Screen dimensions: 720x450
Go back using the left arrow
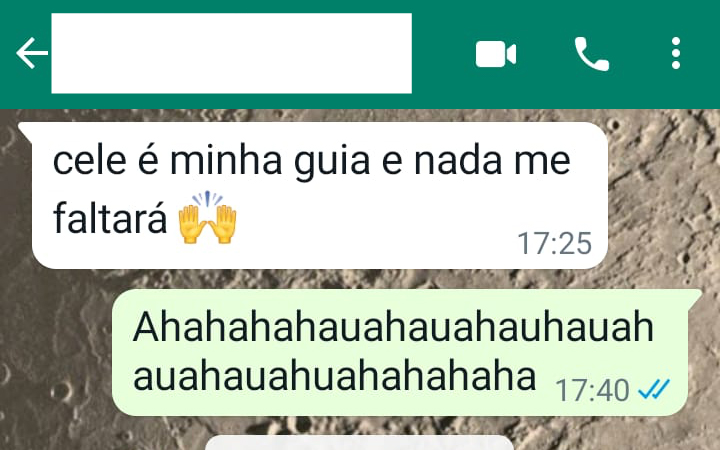[x=32, y=53]
